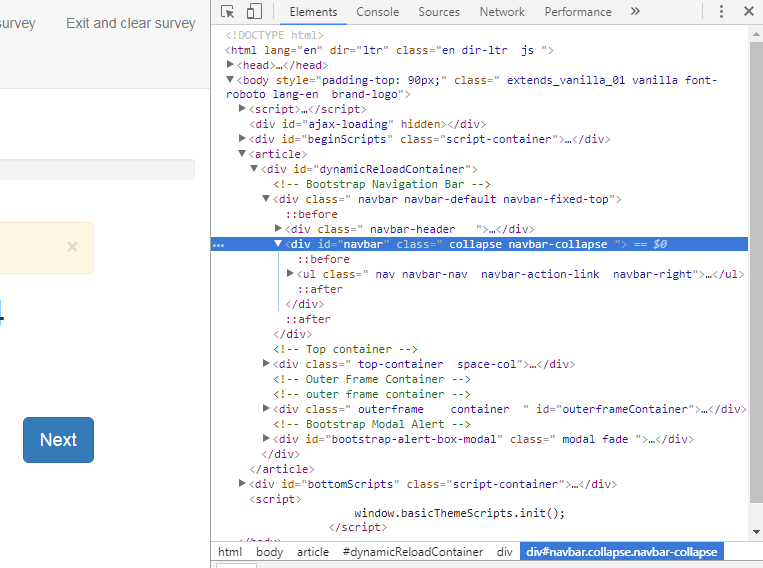Open the Performance tab
Image resolution: width=763 pixels, height=568 pixels.
[578, 12]
